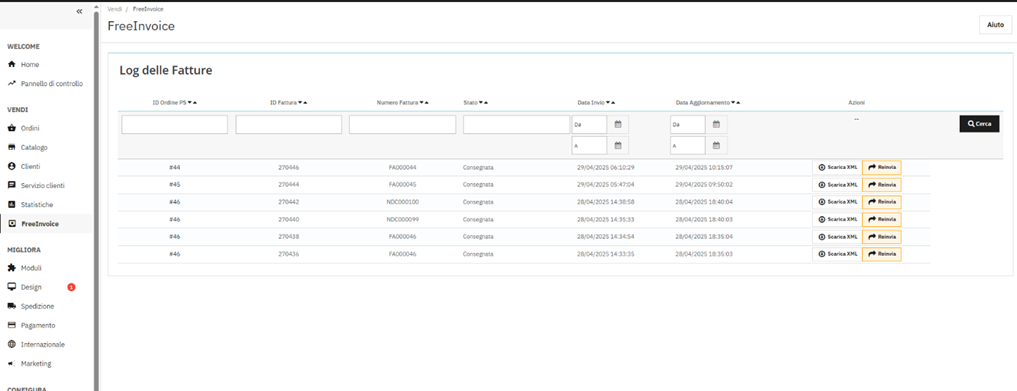Viewport: 1017px width, 391px height.
Task: Open Home via its house icon
Action: pos(11,64)
